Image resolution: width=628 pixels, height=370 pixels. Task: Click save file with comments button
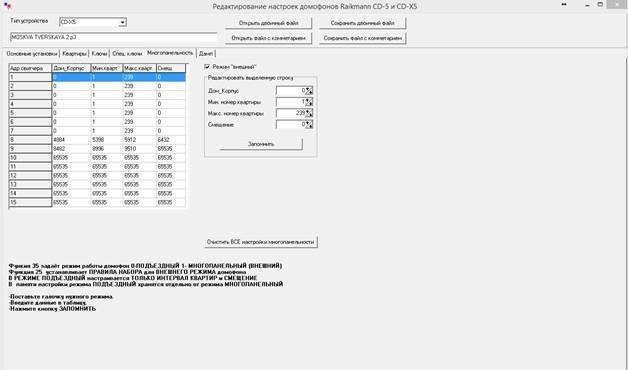point(362,38)
